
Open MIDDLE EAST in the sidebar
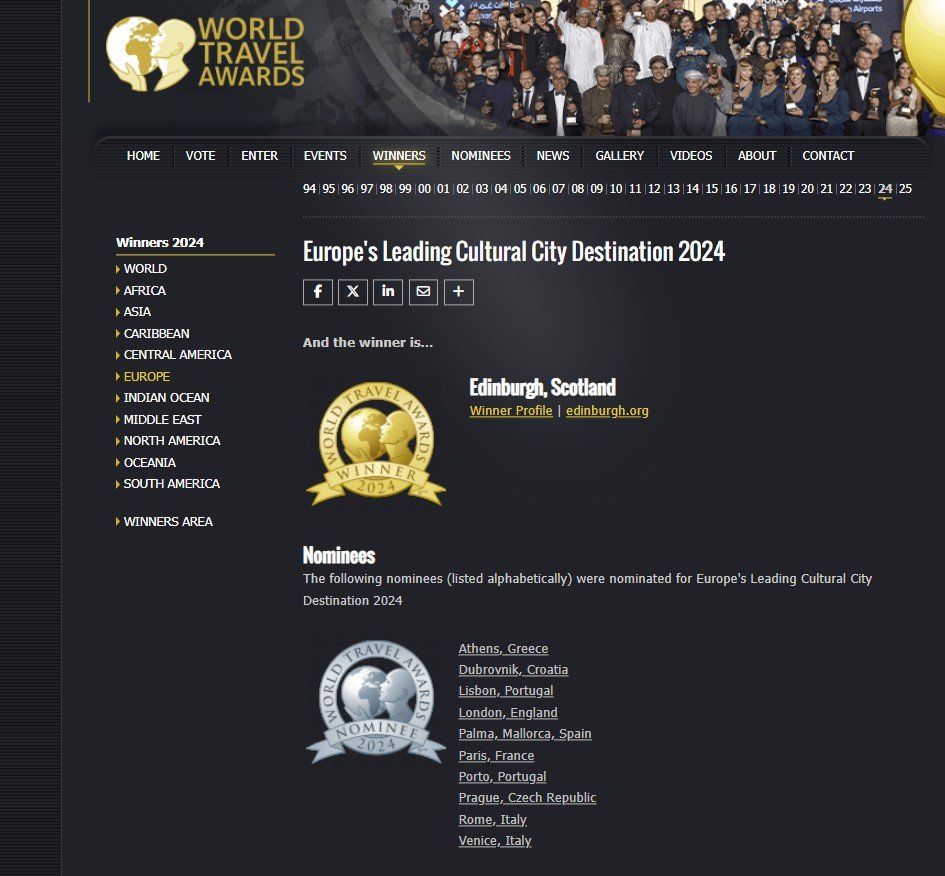(x=163, y=419)
